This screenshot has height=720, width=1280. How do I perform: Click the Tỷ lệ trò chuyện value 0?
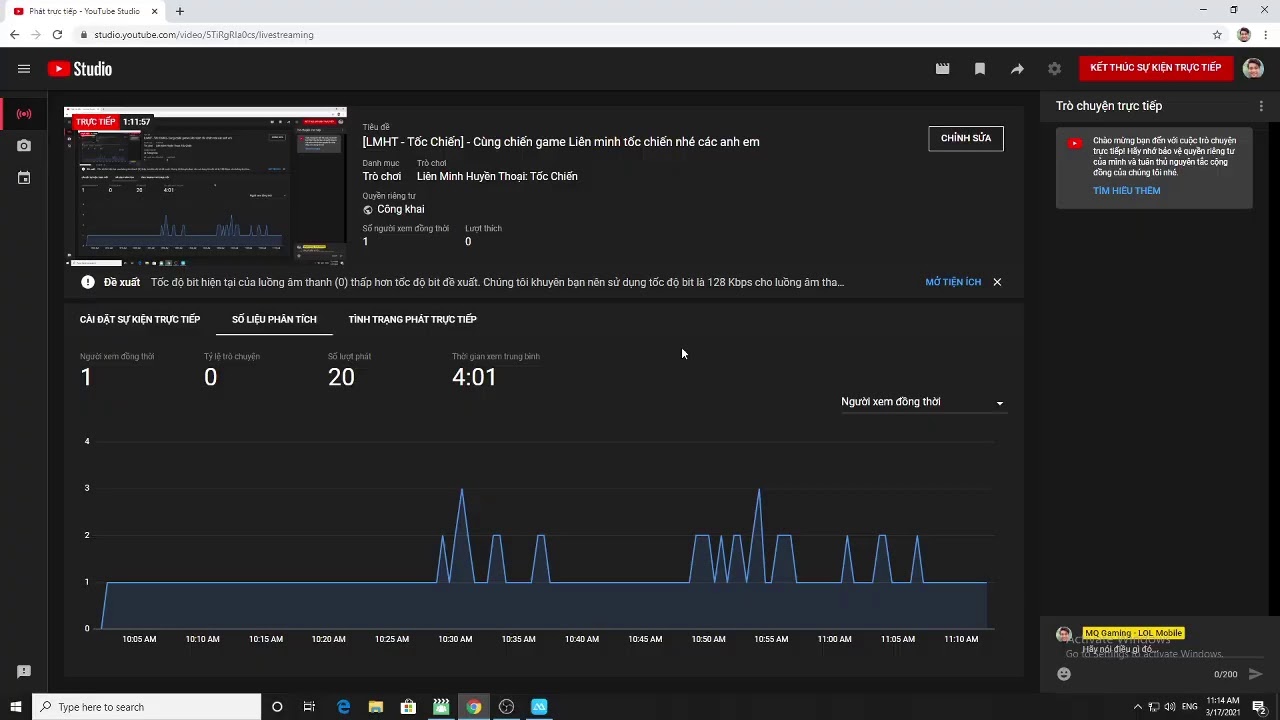click(210, 377)
